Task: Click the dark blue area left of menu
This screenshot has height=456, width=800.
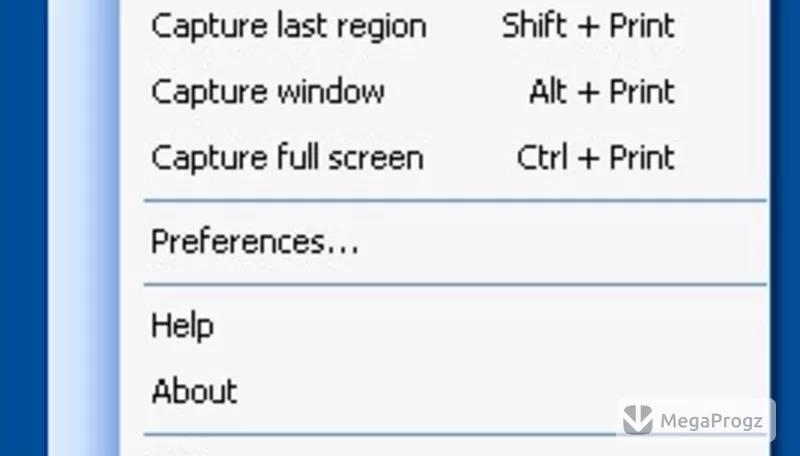Action: click(24, 228)
